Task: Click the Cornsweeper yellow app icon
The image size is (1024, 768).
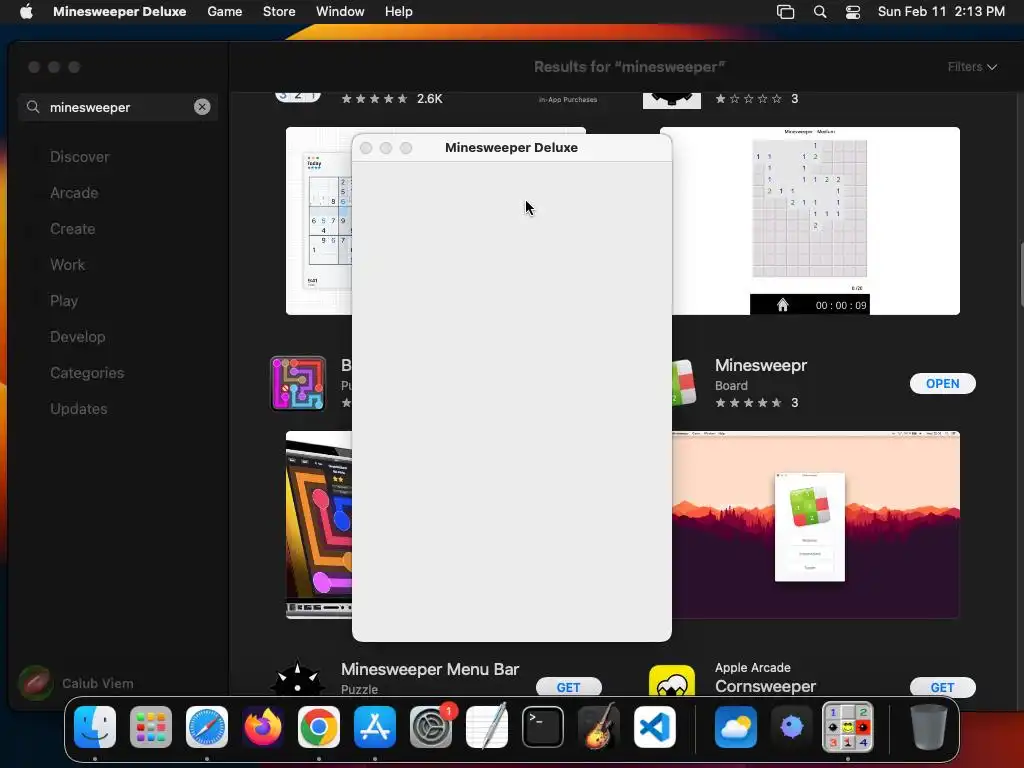Action: (x=672, y=680)
